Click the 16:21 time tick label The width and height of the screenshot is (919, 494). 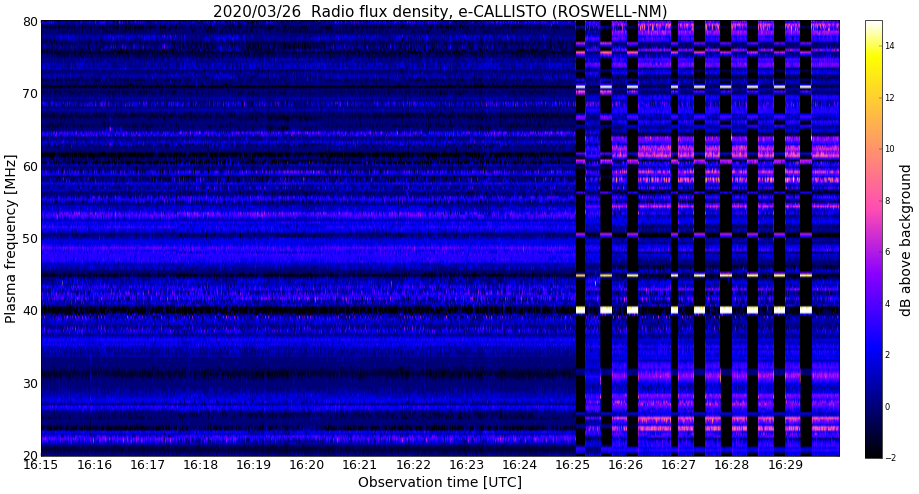[x=360, y=465]
